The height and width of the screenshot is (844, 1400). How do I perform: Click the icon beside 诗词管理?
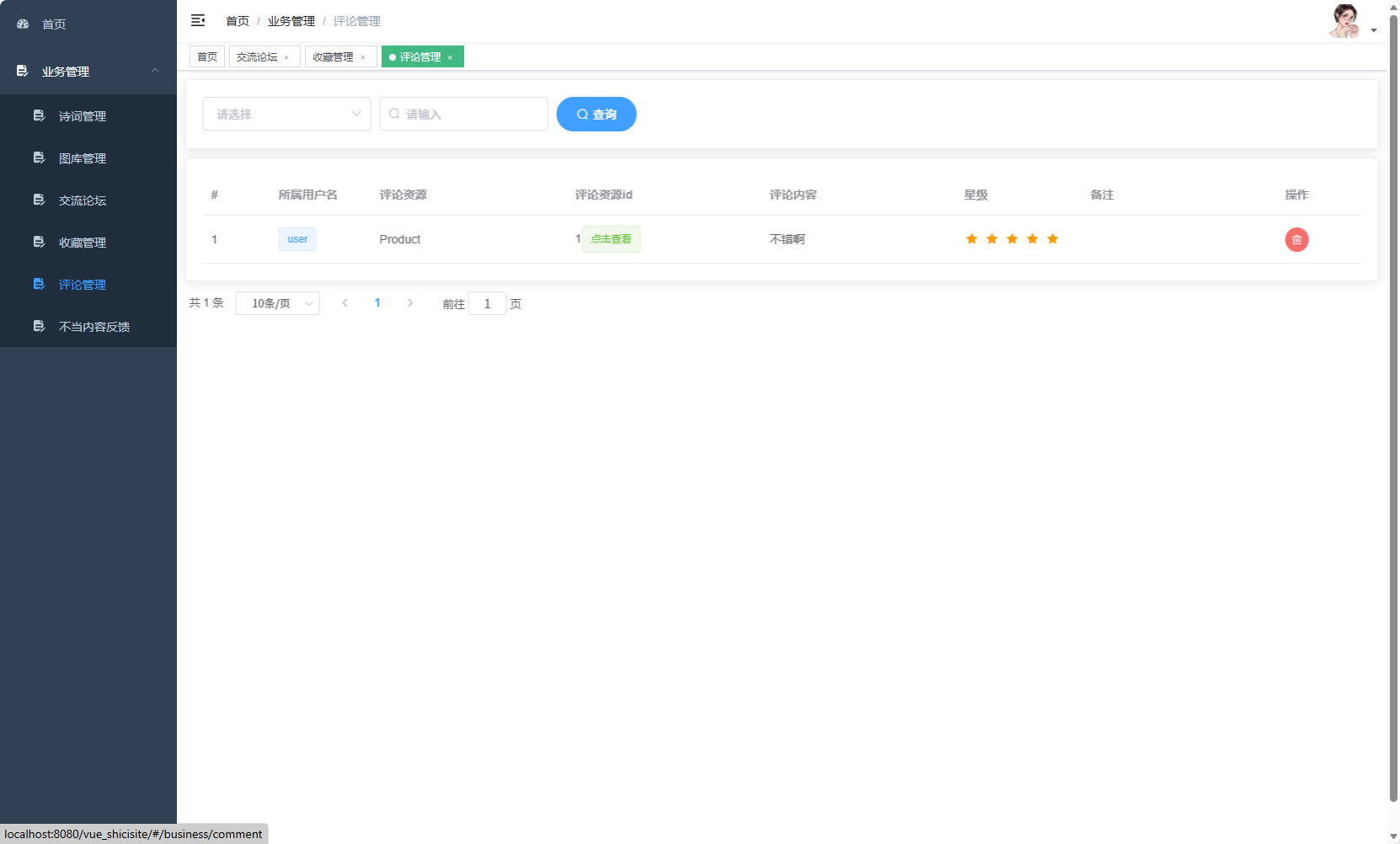point(39,115)
